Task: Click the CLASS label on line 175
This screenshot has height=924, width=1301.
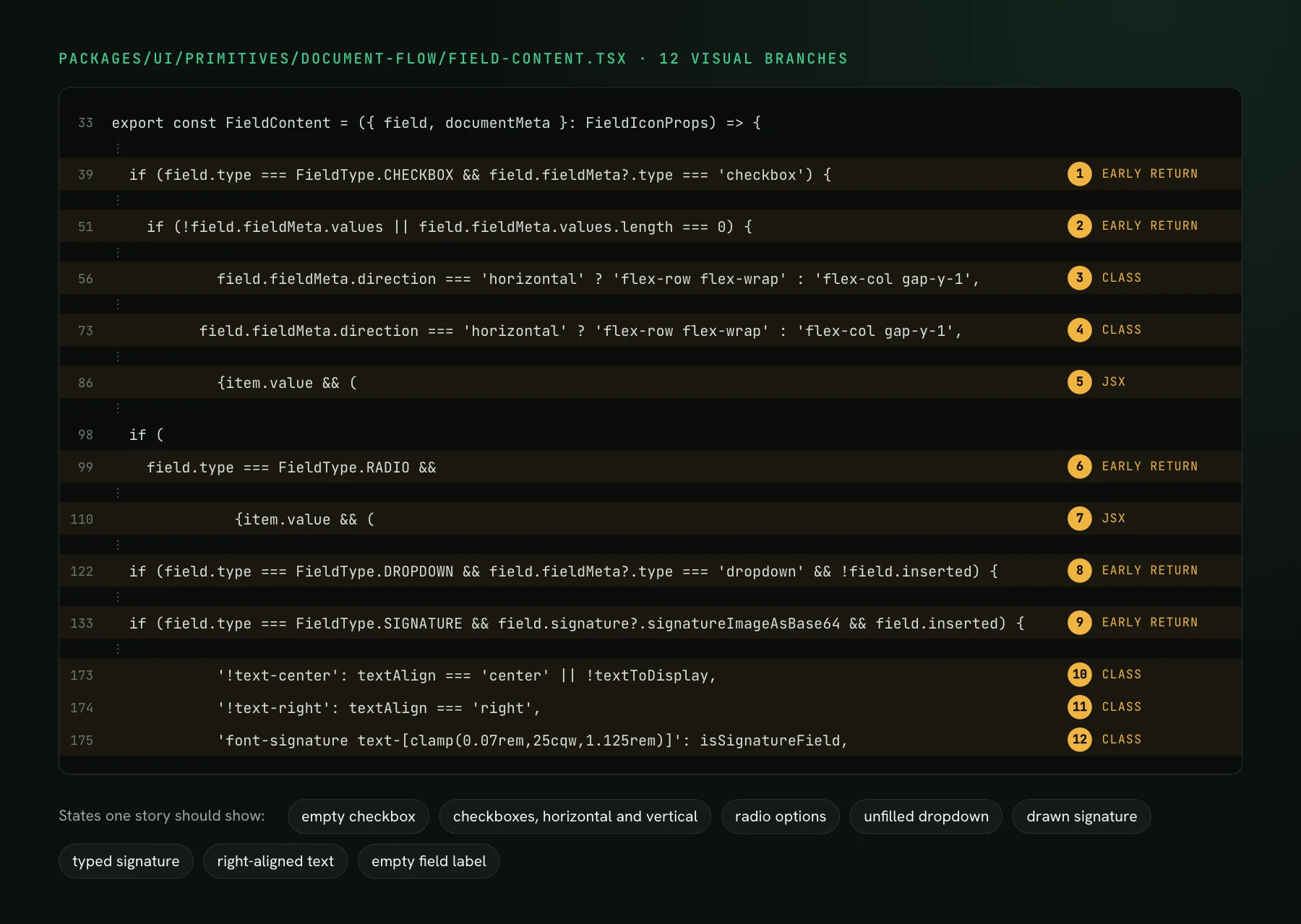Action: (1122, 739)
